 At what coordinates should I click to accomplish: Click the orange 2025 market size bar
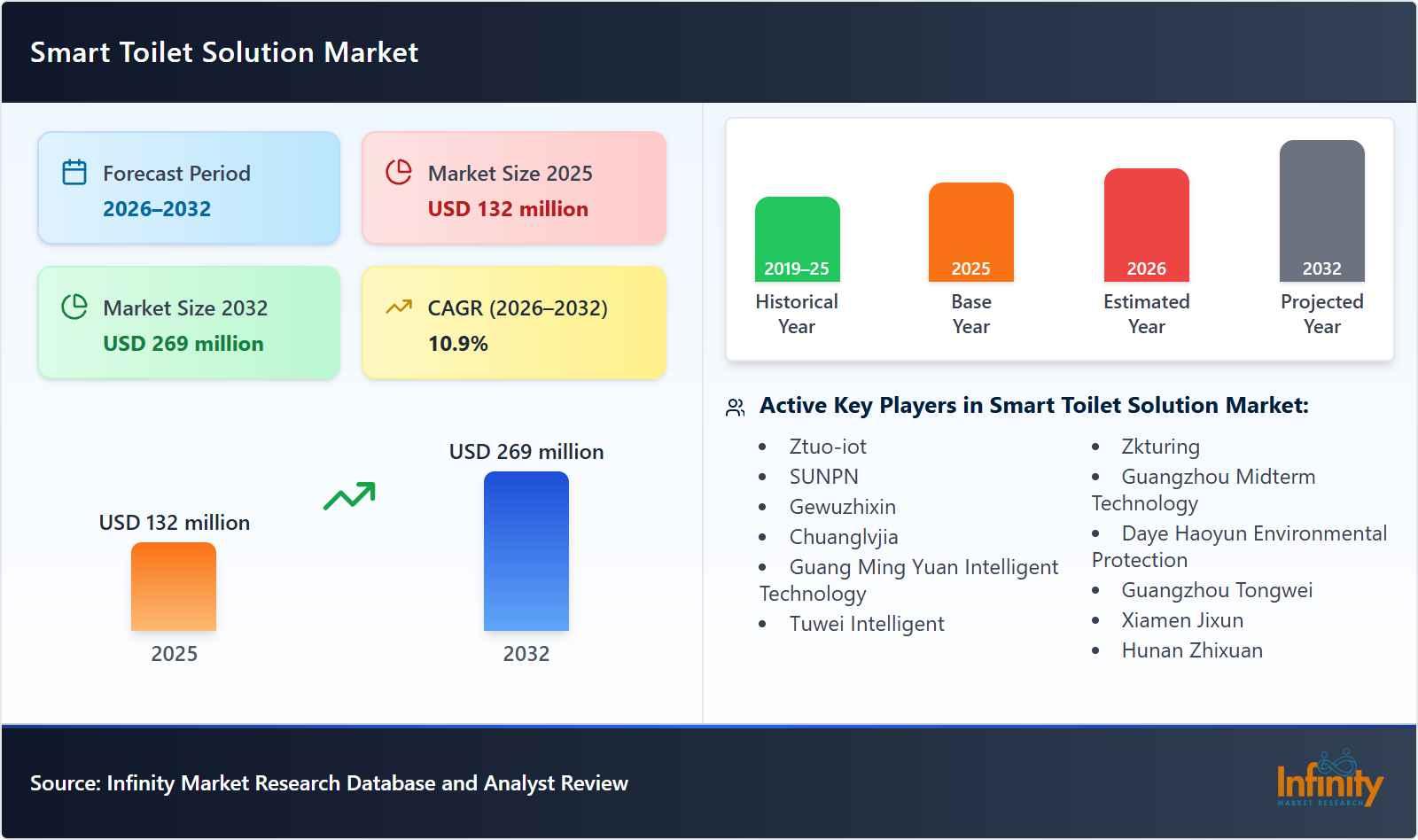[174, 587]
